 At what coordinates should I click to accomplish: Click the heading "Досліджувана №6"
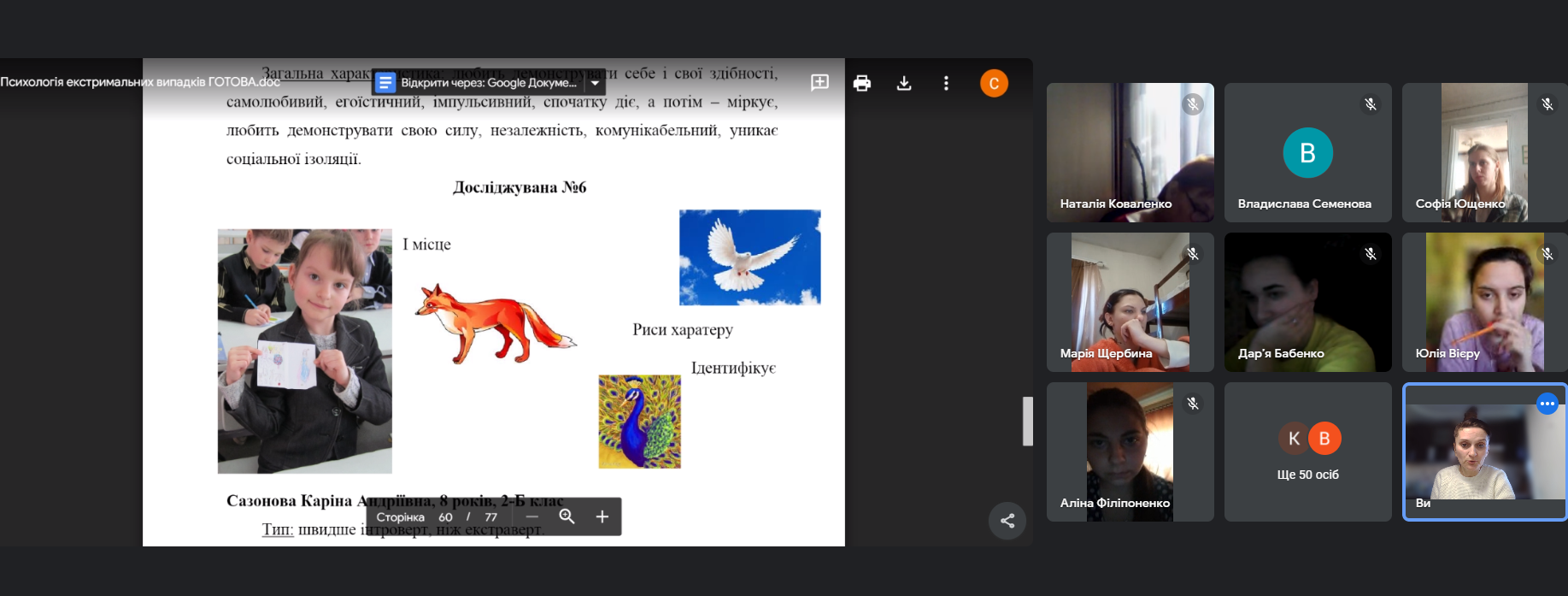(x=520, y=187)
